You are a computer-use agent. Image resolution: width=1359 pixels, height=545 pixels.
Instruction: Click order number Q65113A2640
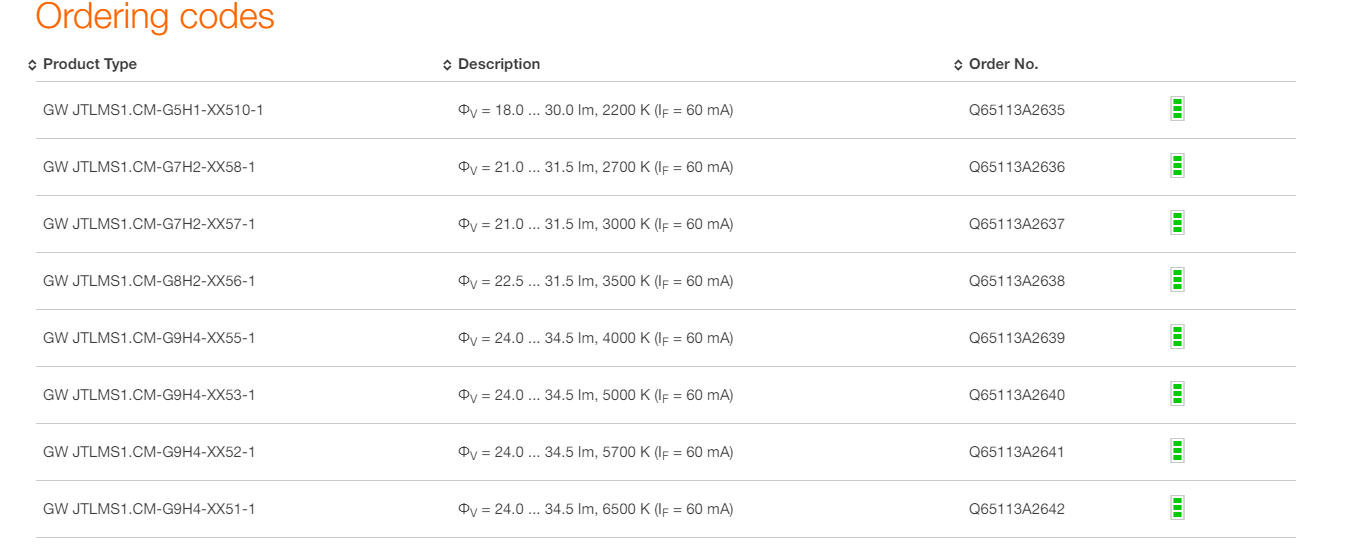point(1017,395)
